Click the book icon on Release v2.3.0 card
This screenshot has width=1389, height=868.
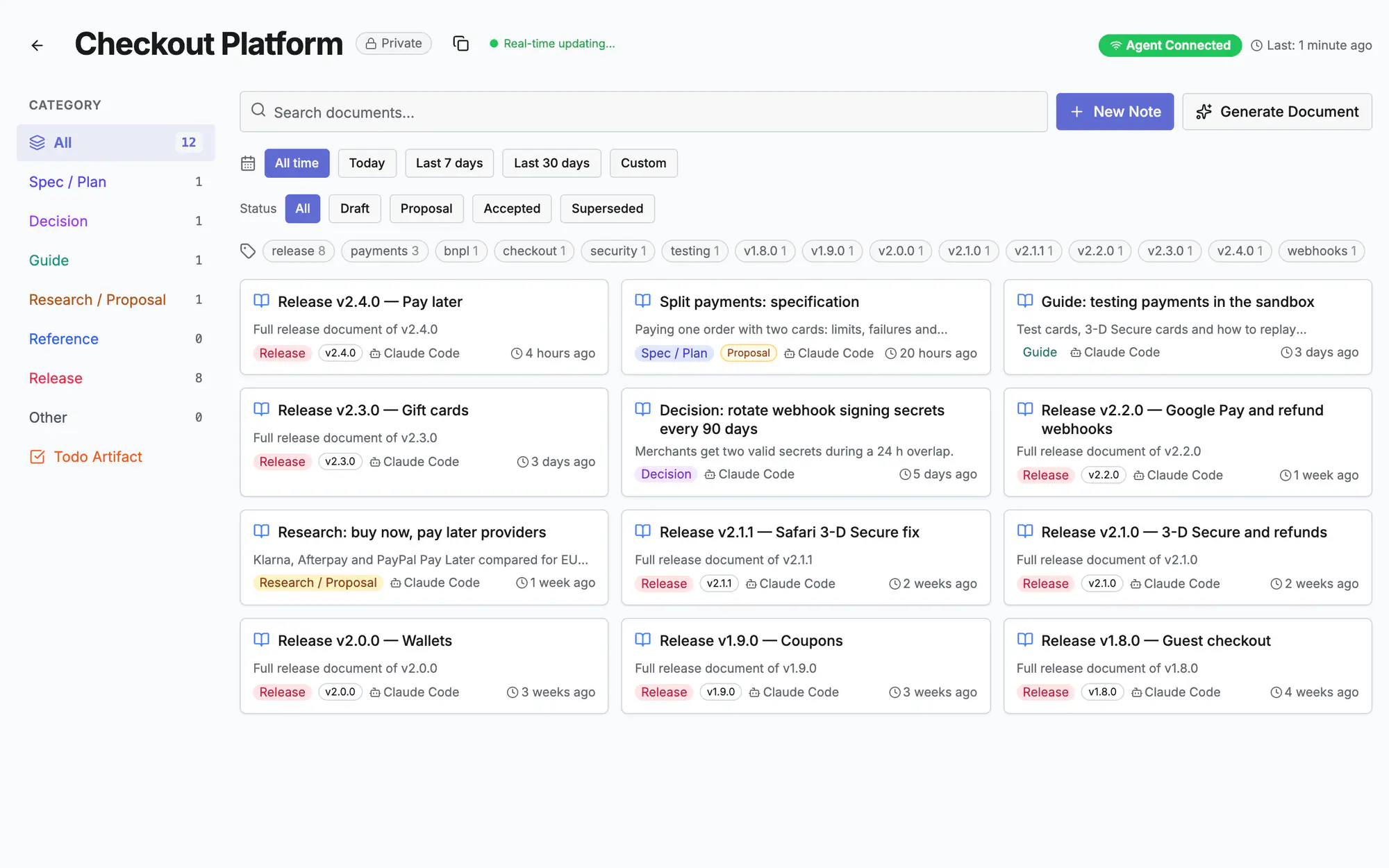pyautogui.click(x=262, y=409)
